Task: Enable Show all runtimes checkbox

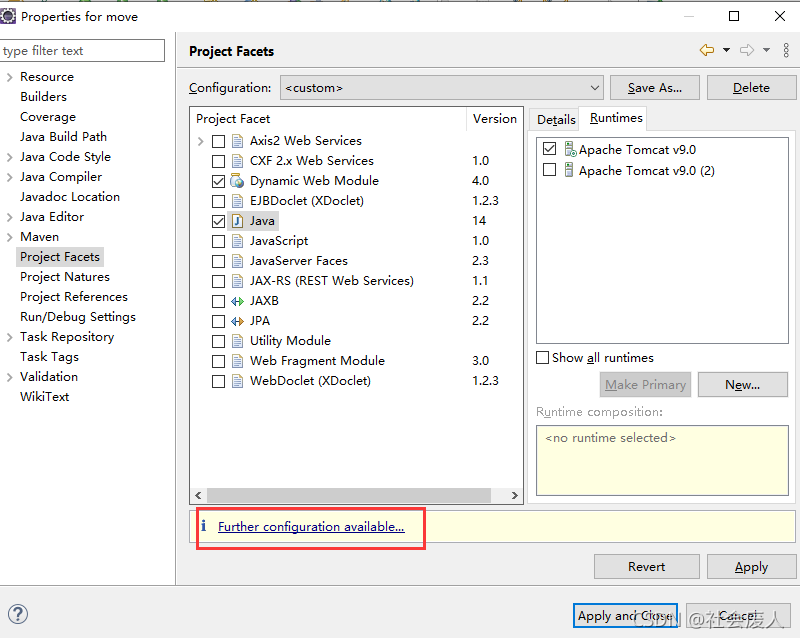Action: pos(542,357)
